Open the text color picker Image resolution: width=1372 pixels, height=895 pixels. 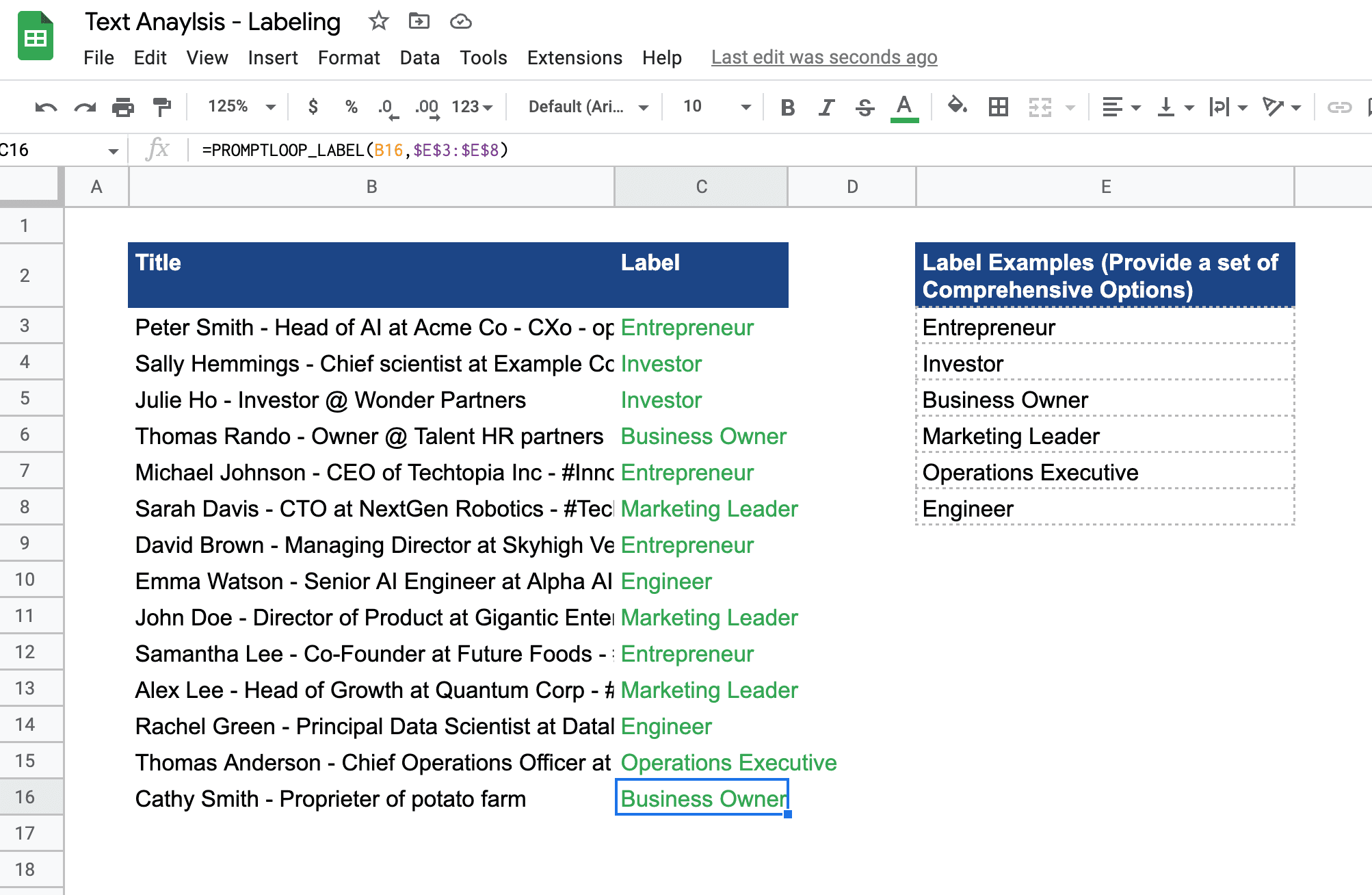click(904, 107)
